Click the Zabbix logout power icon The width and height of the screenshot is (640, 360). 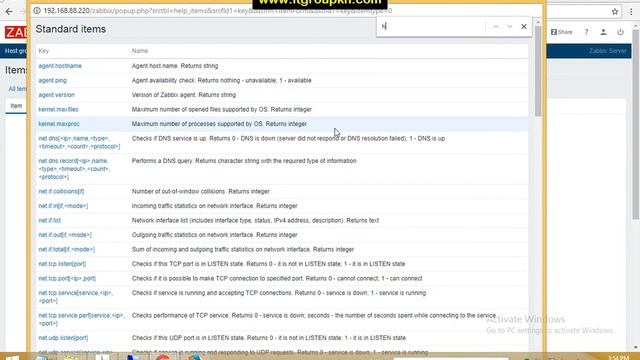coord(620,32)
